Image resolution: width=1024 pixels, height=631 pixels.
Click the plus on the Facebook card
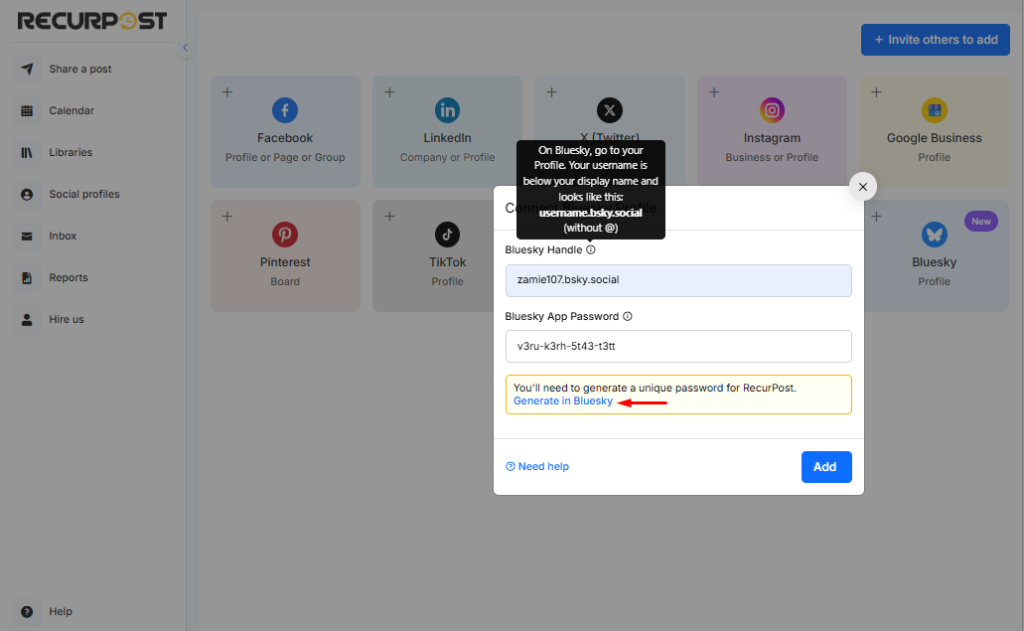pos(227,92)
